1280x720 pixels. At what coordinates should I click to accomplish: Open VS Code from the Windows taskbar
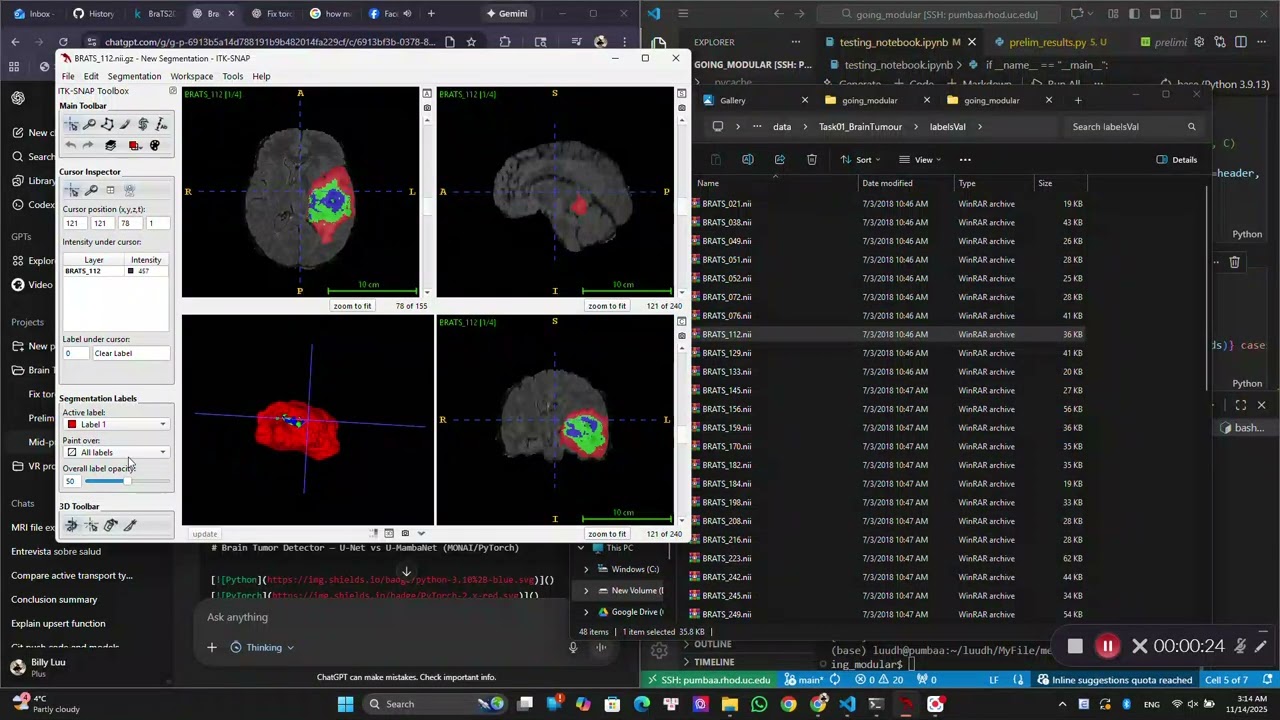pyautogui.click(x=847, y=704)
